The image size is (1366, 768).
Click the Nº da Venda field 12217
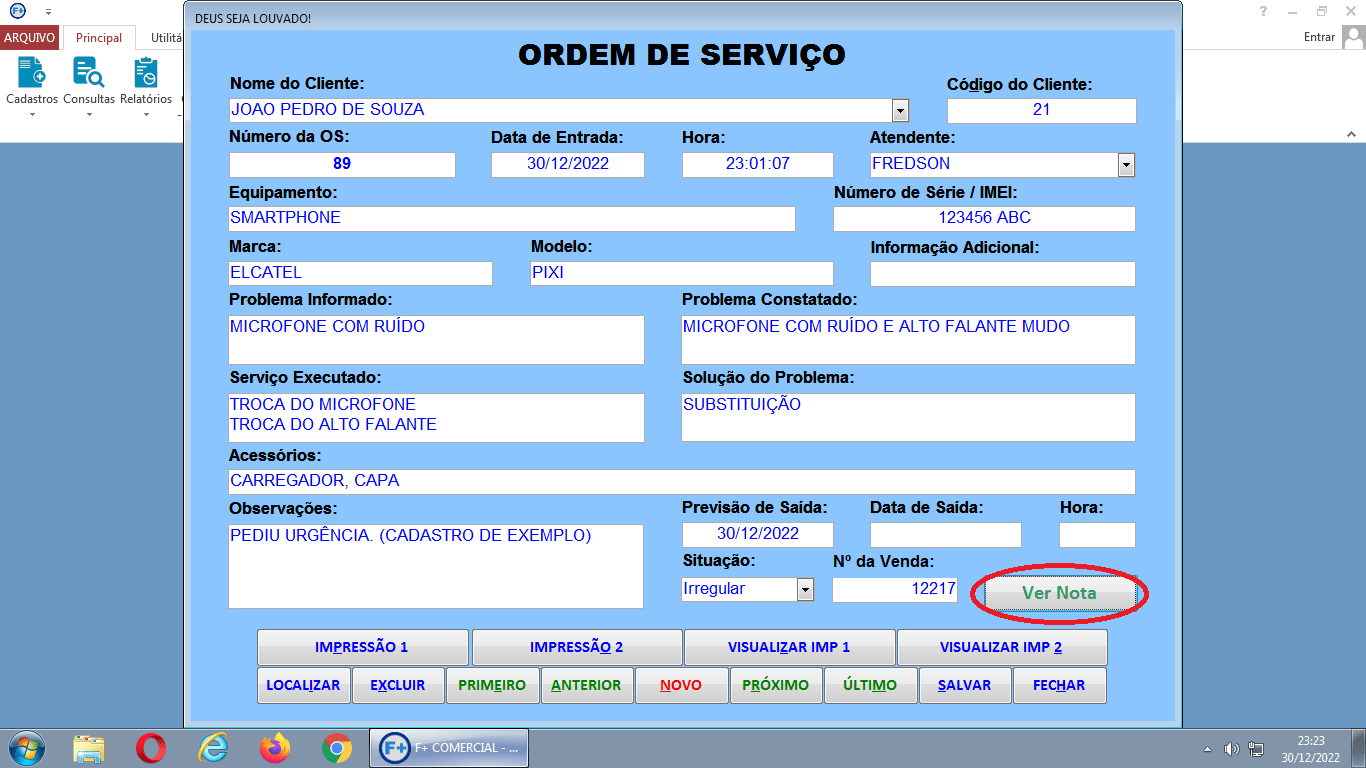pos(895,590)
